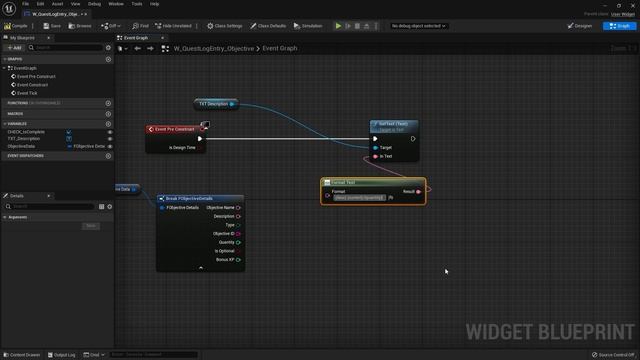Open play options three-dot menu
This screenshot has width=640, height=360.
click(376, 26)
